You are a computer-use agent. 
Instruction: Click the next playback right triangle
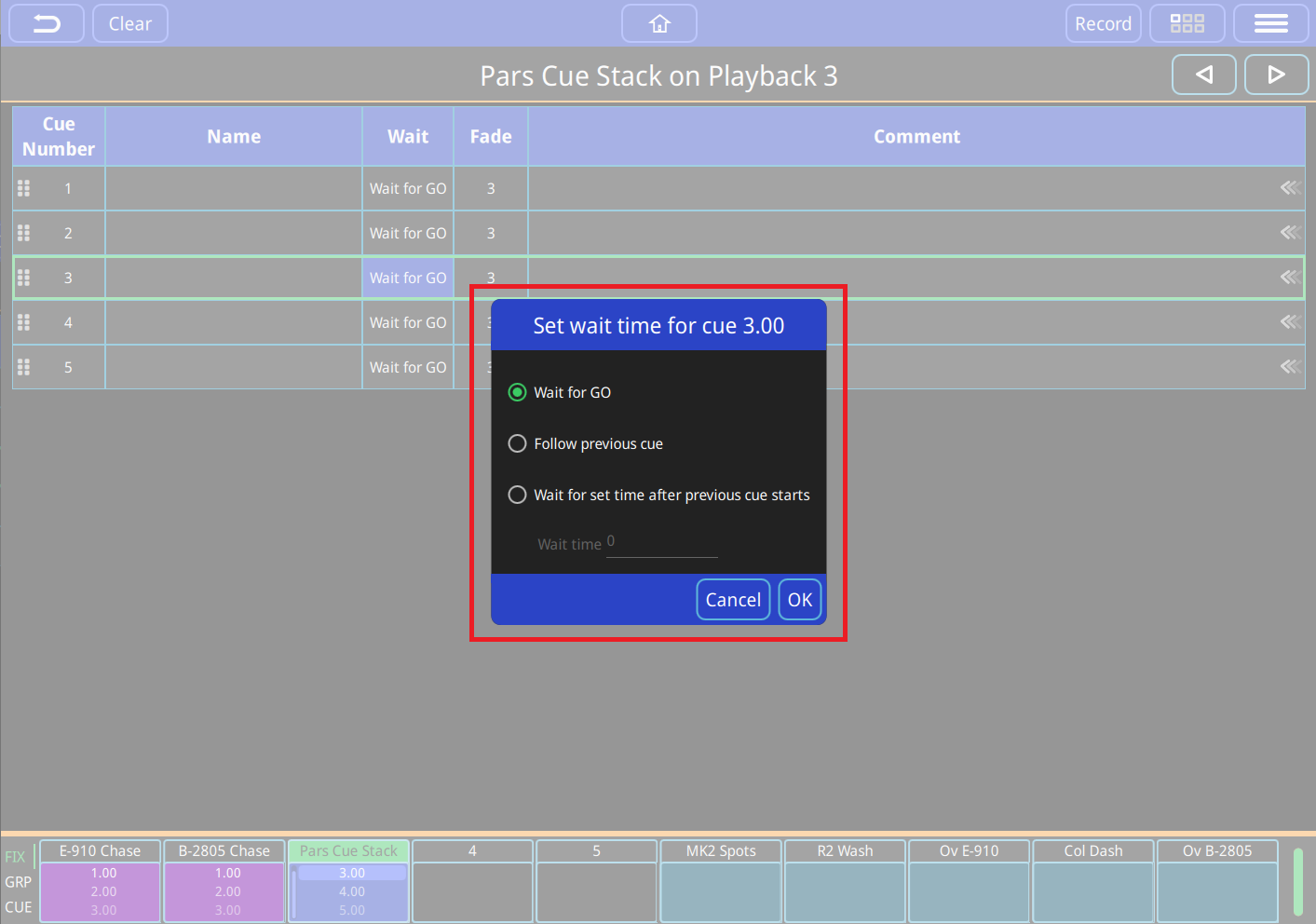[x=1276, y=75]
